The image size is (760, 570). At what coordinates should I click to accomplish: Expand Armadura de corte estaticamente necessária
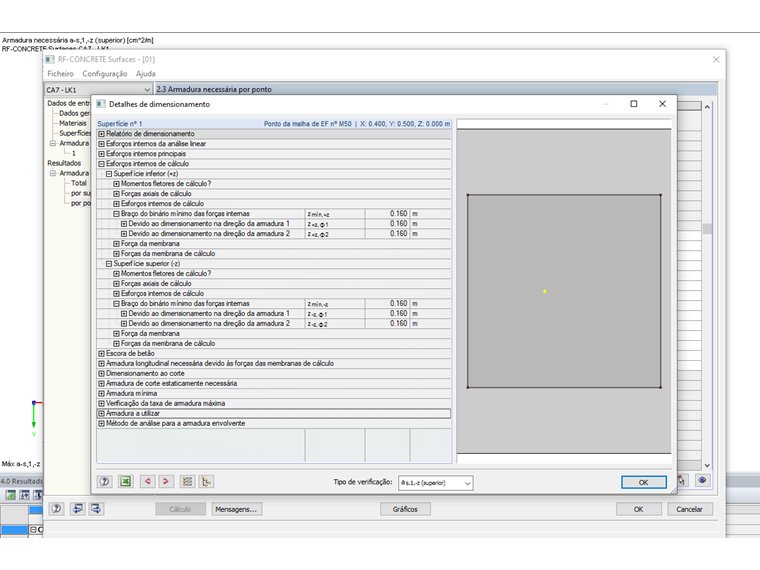click(101, 383)
